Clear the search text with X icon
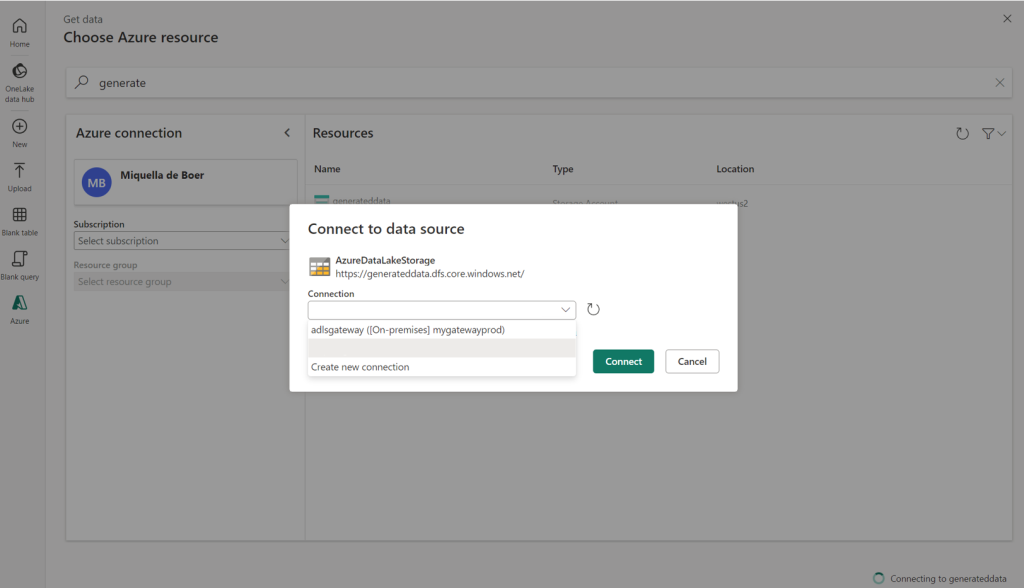The width and height of the screenshot is (1024, 588). tap(1000, 82)
